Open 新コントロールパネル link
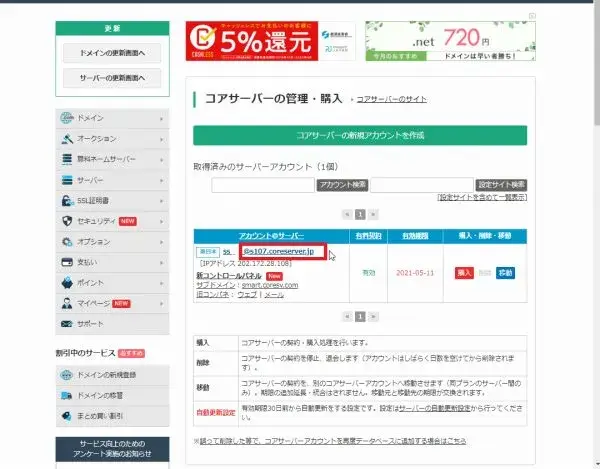The height and width of the screenshot is (469, 600). pyautogui.click(x=229, y=276)
